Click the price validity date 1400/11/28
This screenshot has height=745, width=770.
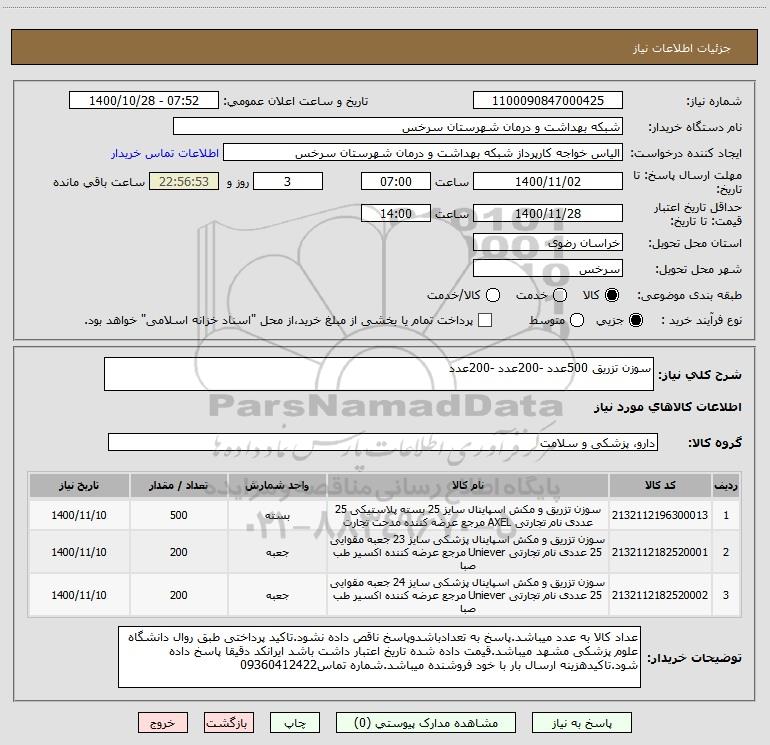548,213
